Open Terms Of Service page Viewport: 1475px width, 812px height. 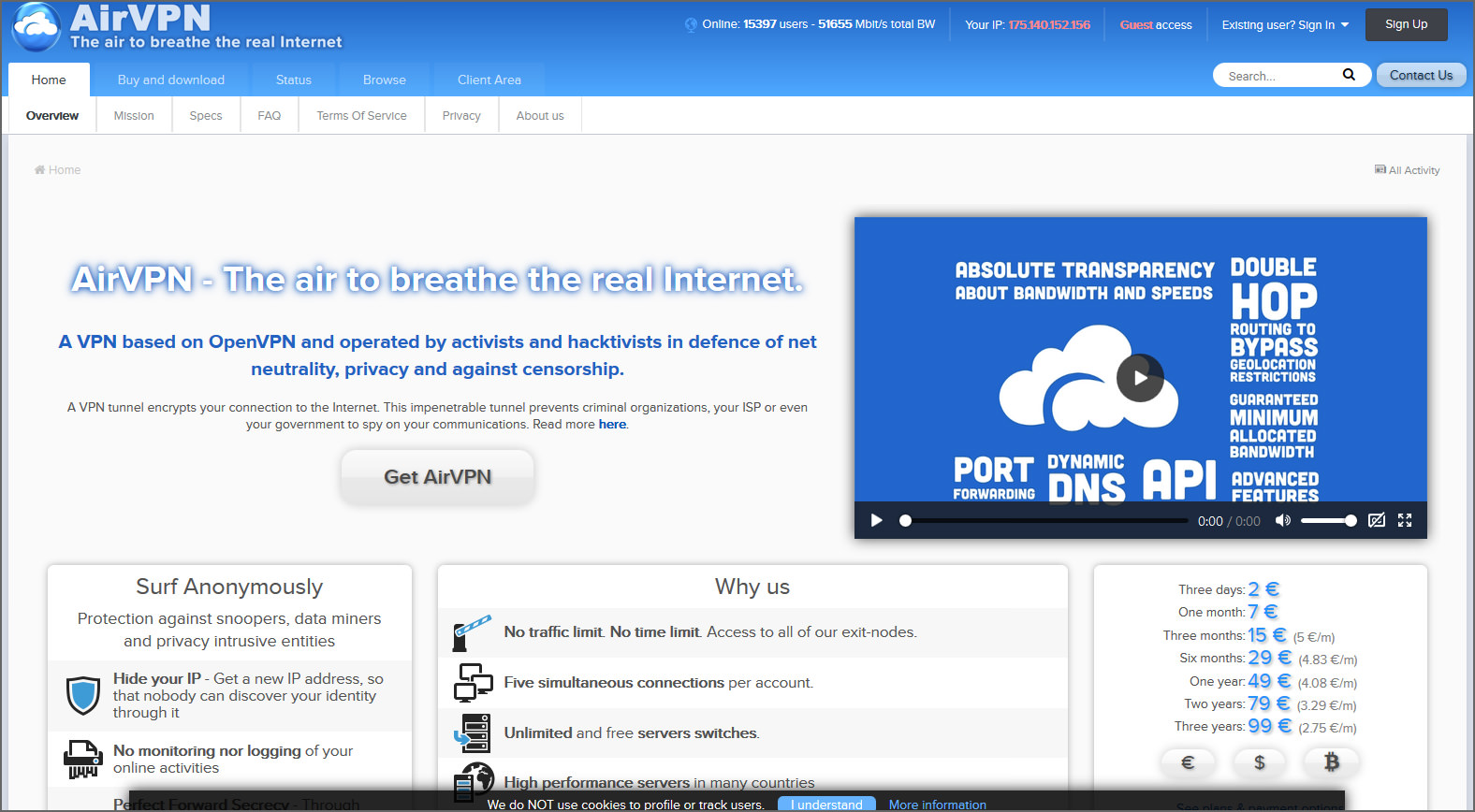361,116
